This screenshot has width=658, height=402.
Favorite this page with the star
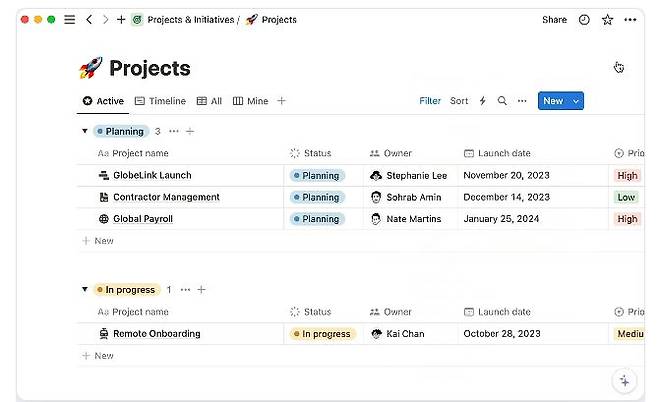[607, 20]
